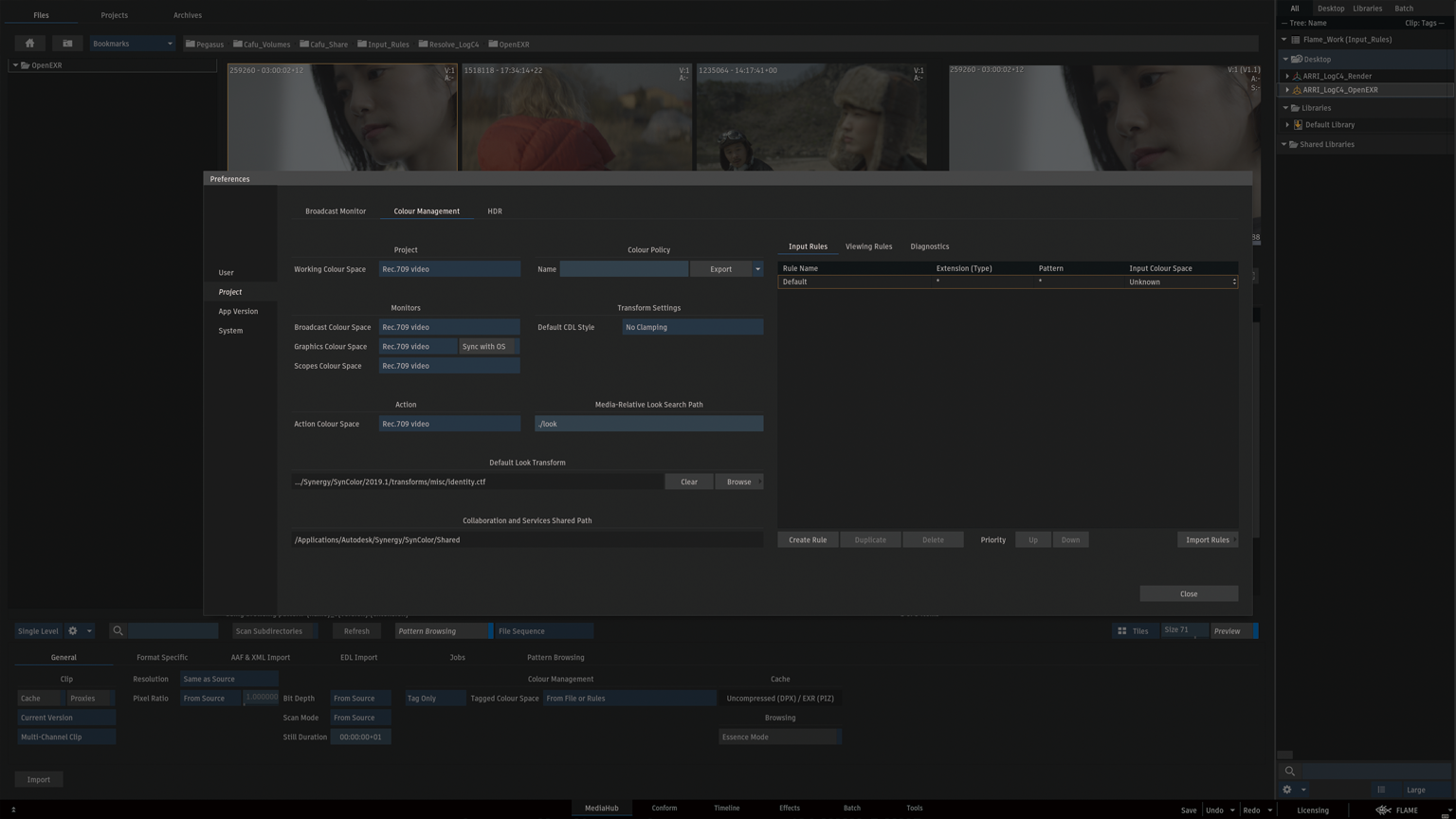Click the list view icon beside Large

1381,790
